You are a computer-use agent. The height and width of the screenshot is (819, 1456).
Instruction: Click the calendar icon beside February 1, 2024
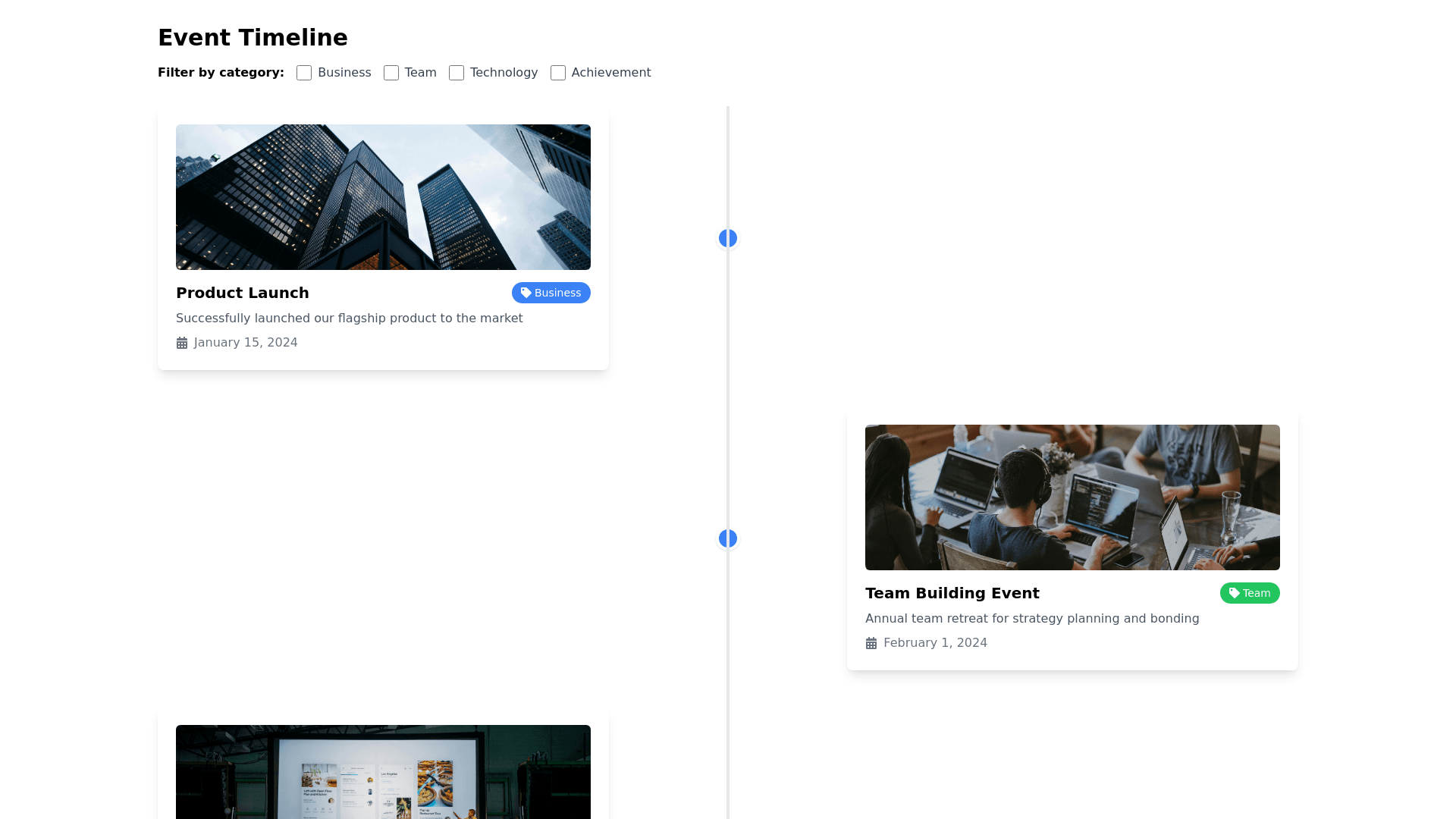871,643
